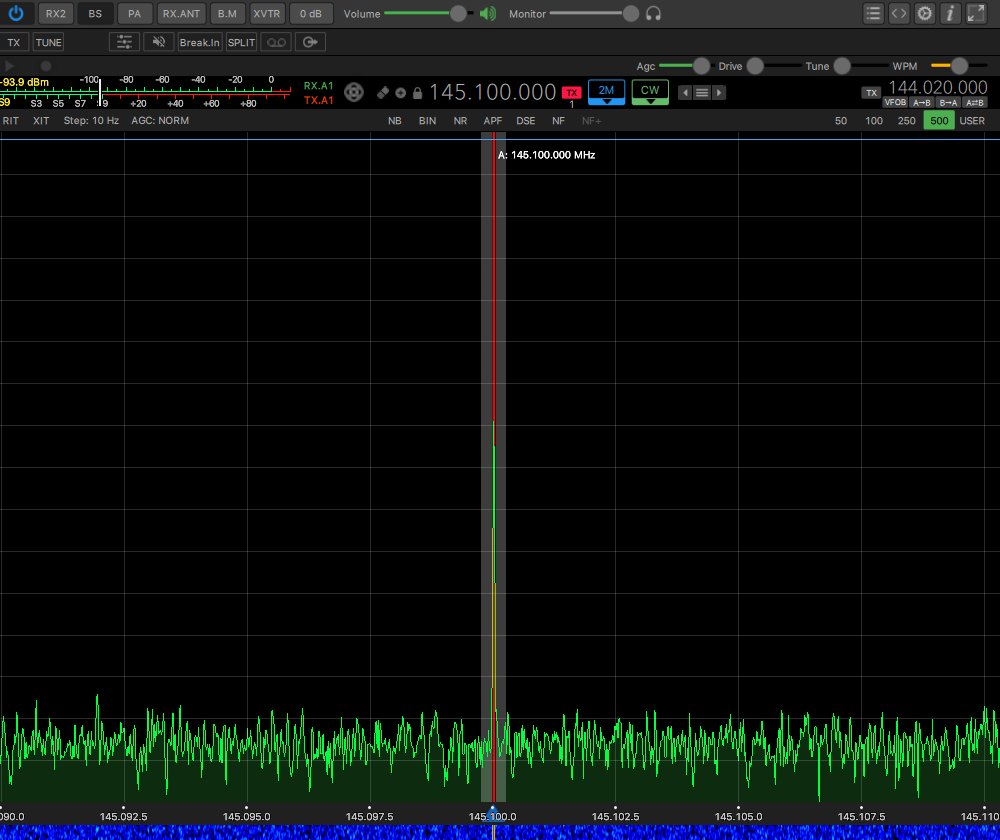The image size is (1000, 840).
Task: Open the AGC: NORM selector
Action: coord(160,121)
